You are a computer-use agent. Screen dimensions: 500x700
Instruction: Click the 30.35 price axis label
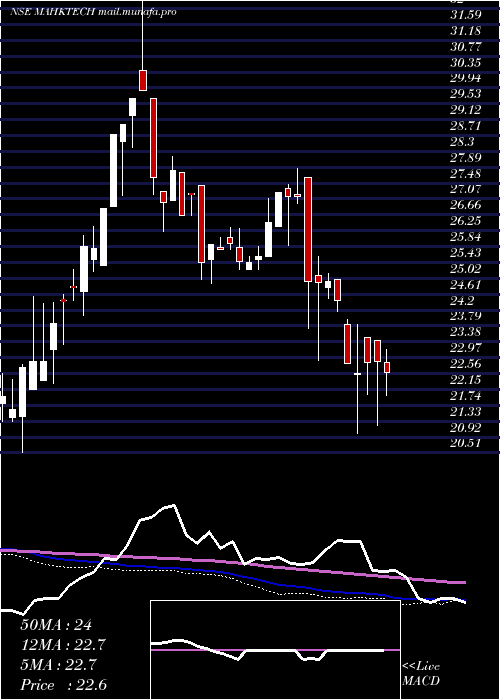(466, 62)
